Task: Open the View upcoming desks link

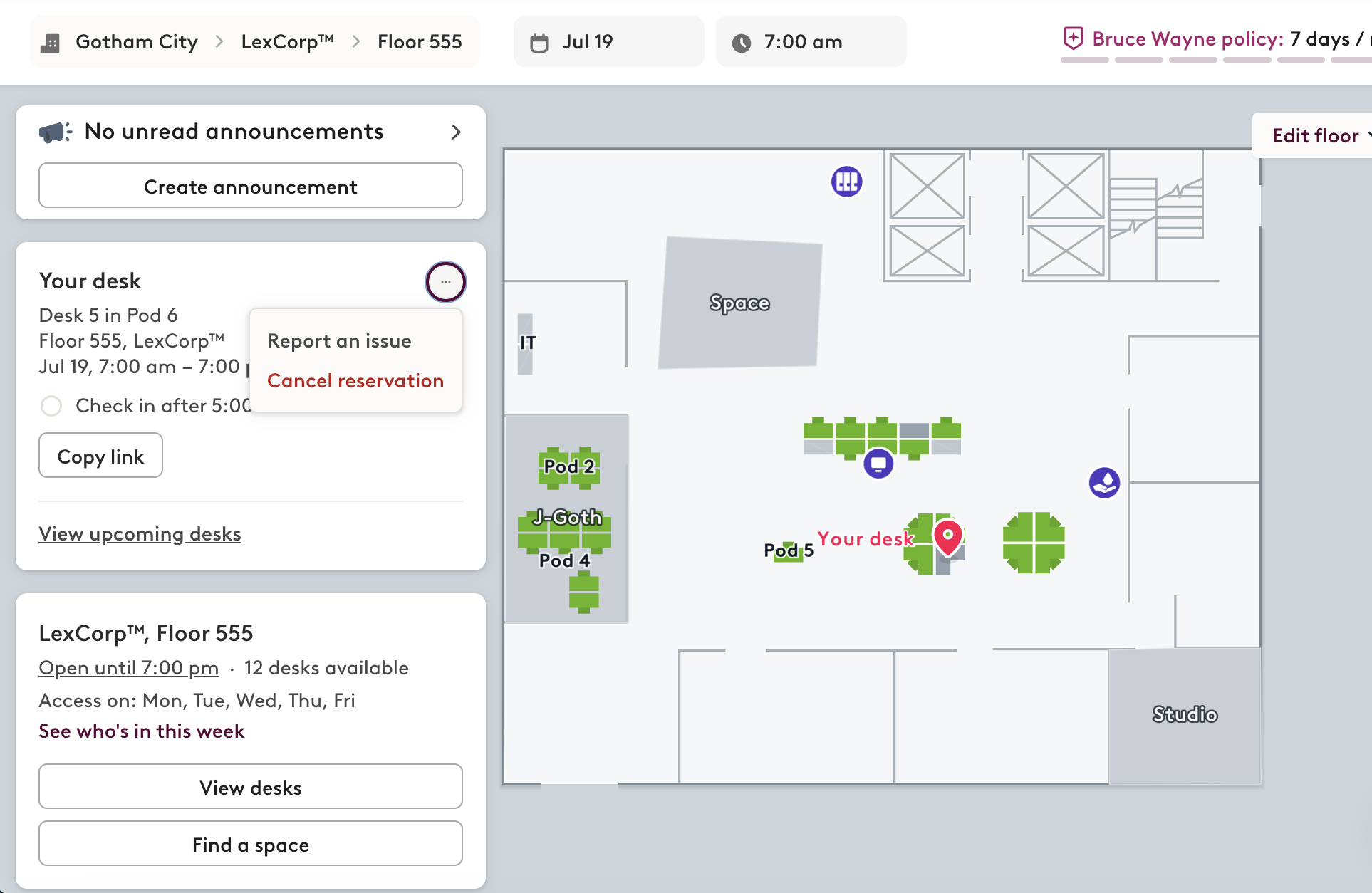Action: pyautogui.click(x=140, y=534)
